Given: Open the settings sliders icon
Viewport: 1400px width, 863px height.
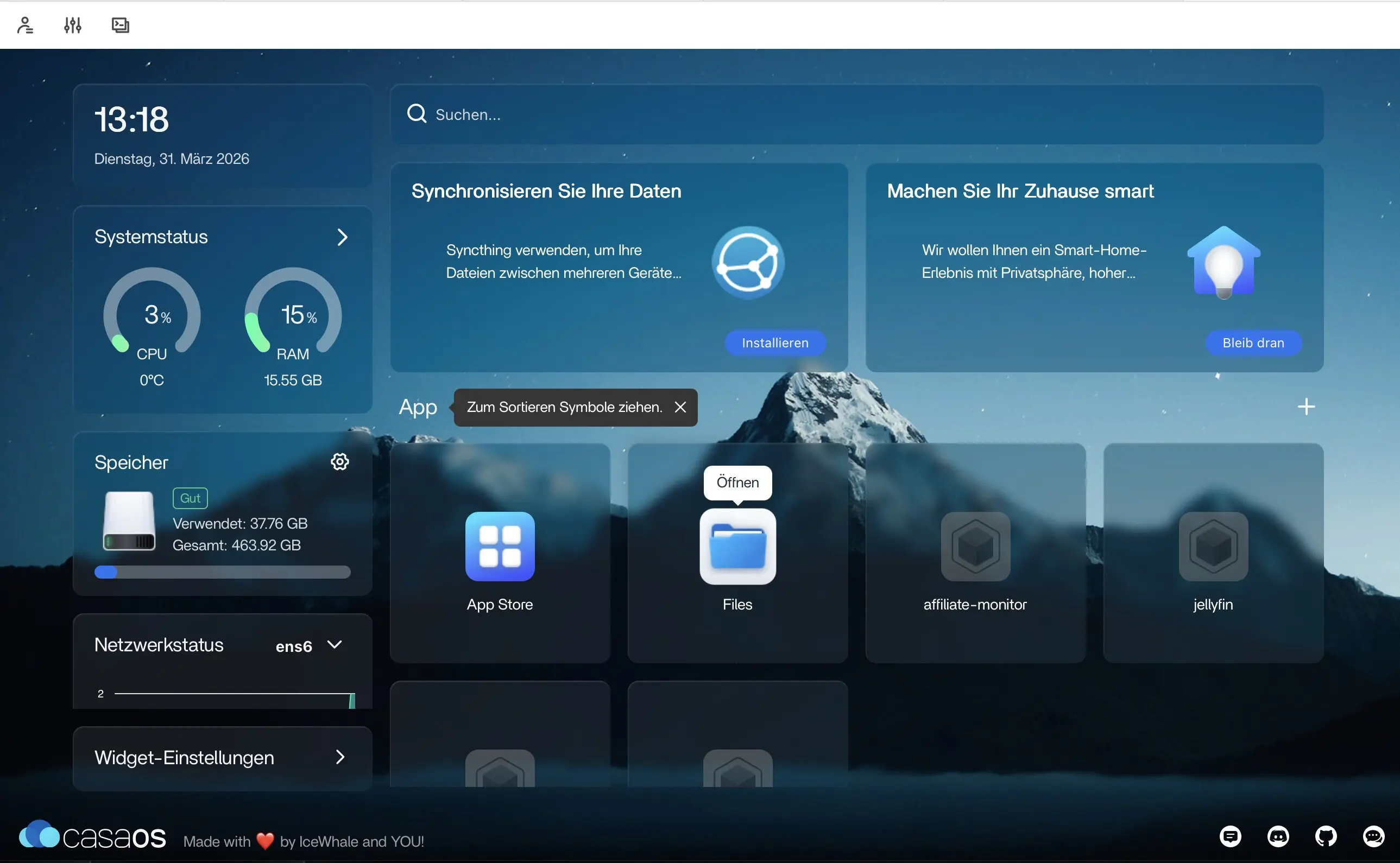Looking at the screenshot, I should click(x=73, y=25).
